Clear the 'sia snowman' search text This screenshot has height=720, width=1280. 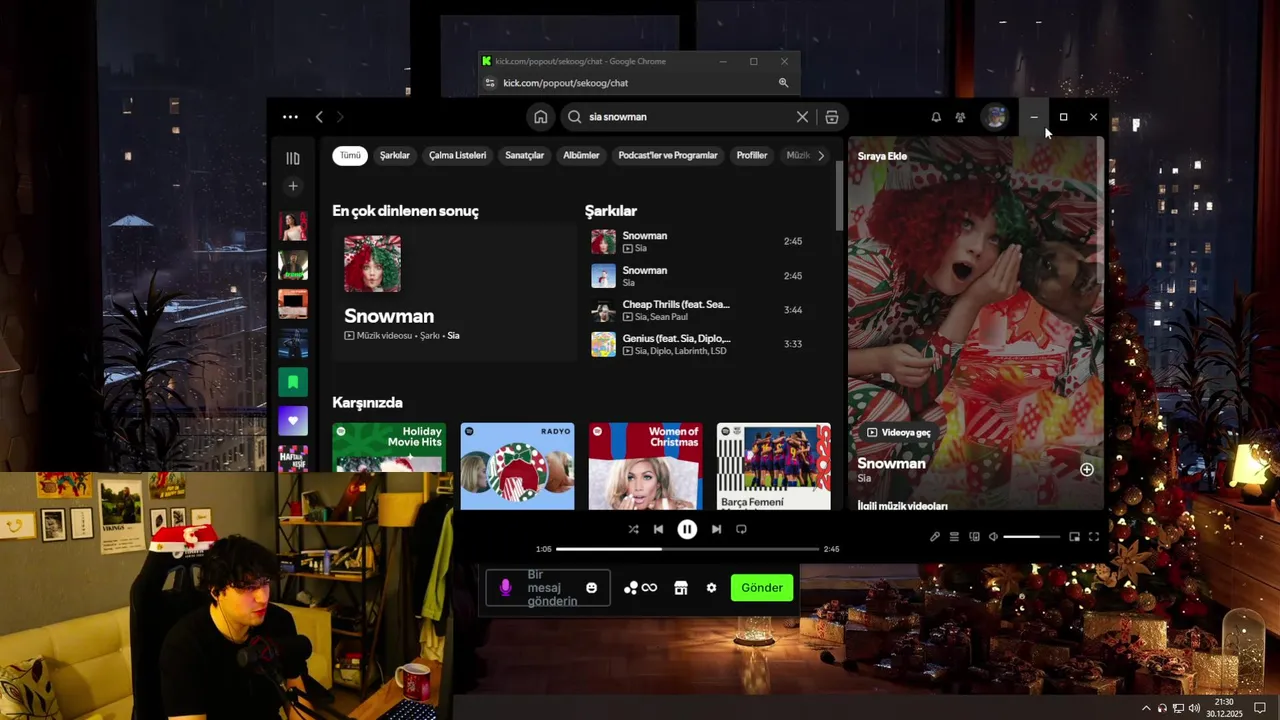tap(802, 117)
